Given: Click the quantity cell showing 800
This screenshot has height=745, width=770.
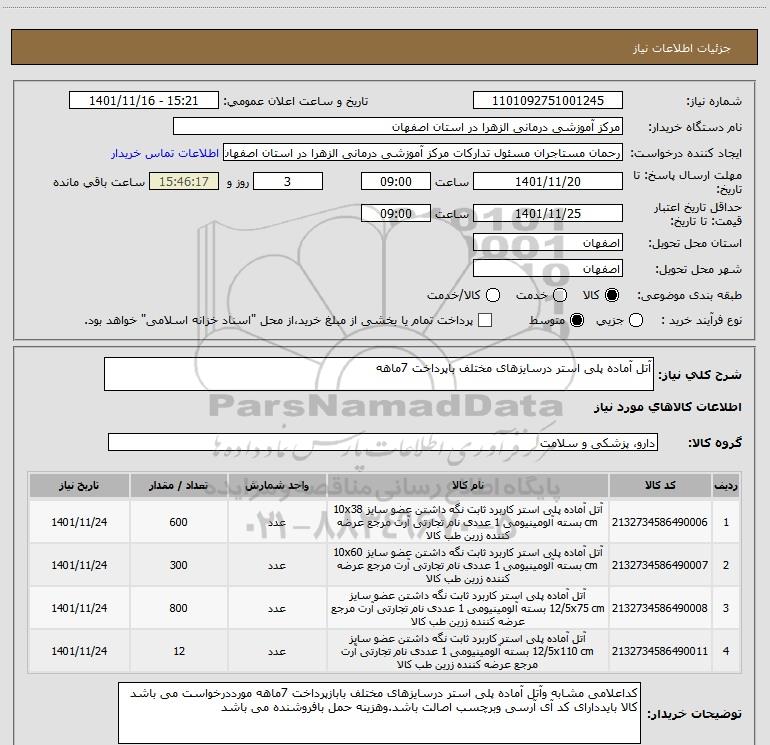Looking at the screenshot, I should [x=178, y=608].
